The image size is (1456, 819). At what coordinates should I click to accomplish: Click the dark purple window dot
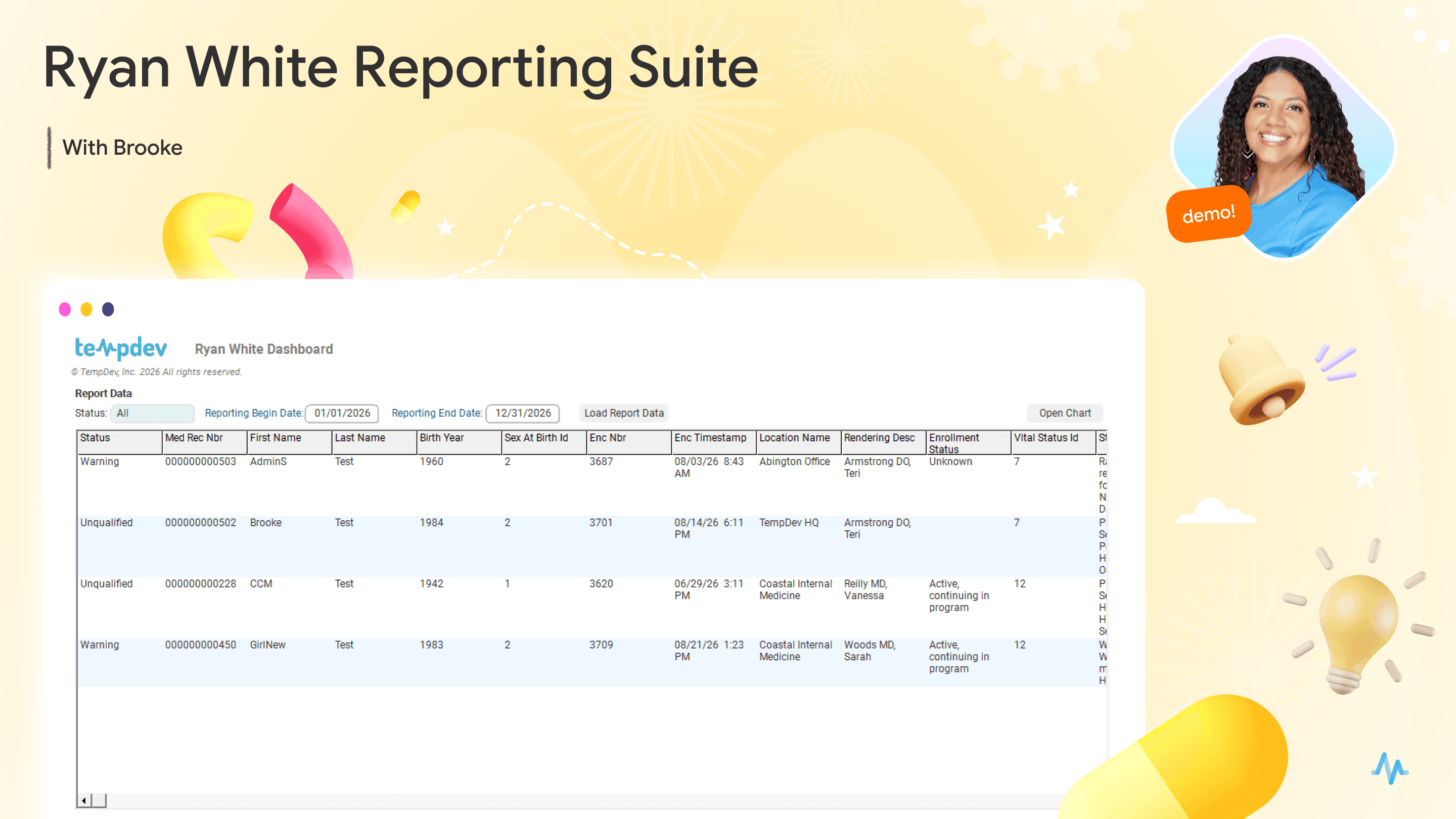coord(108,309)
